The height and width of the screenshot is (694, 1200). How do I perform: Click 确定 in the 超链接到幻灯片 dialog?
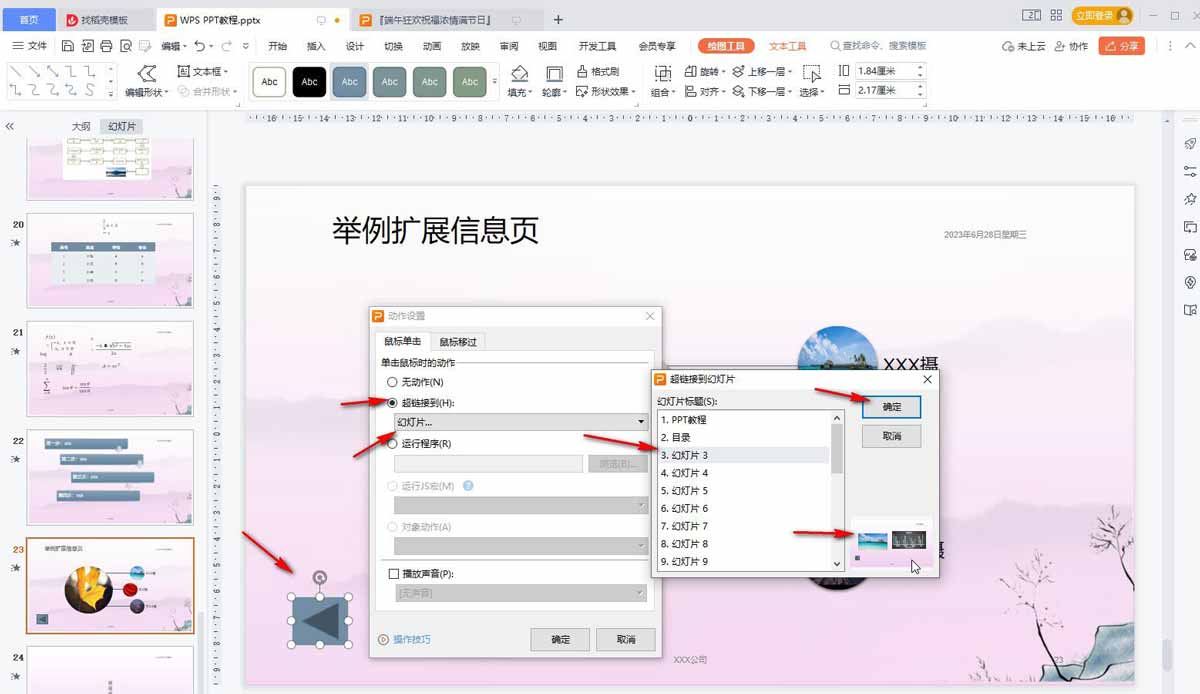coord(892,407)
